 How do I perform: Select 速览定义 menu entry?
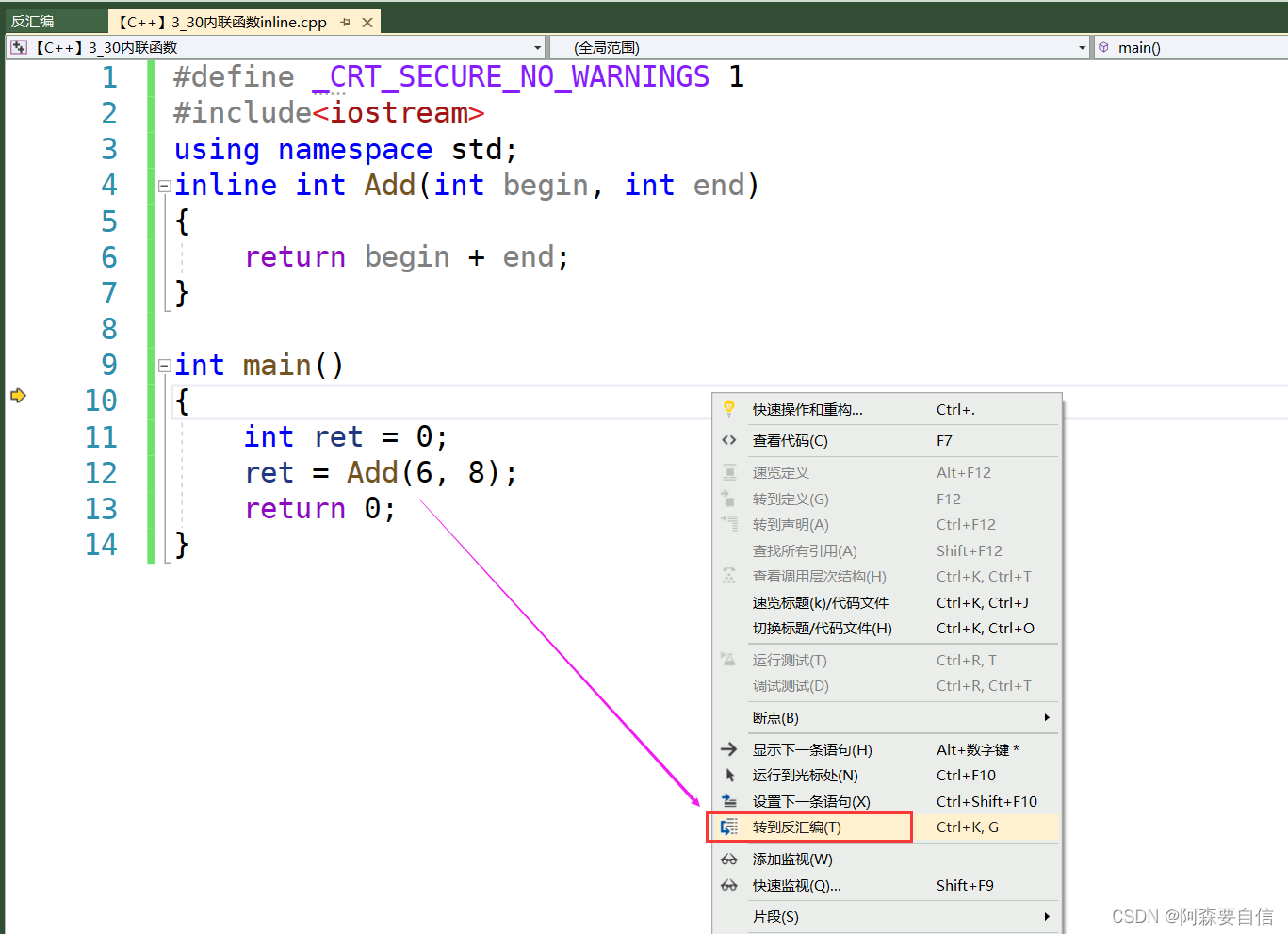887,472
